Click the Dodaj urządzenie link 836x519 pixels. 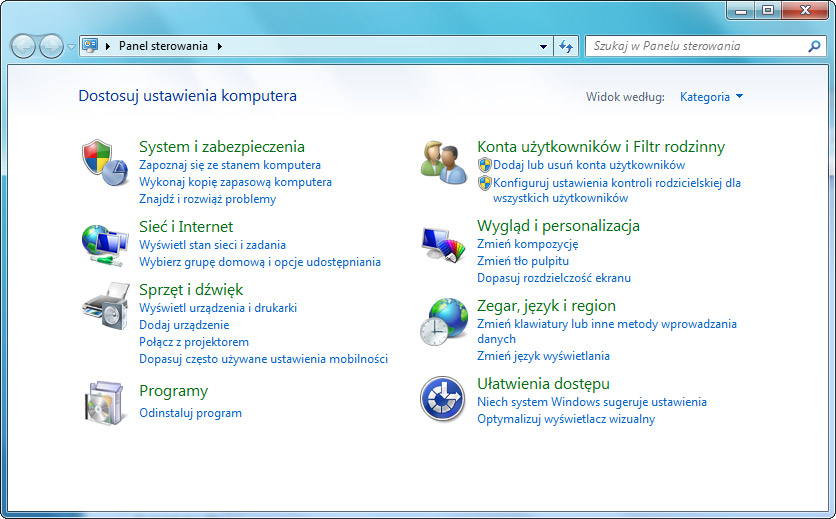pos(184,325)
